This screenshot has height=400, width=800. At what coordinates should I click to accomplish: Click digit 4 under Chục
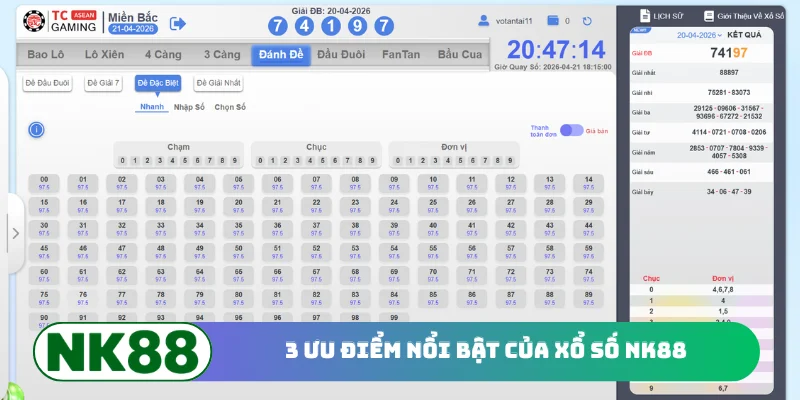pos(310,161)
